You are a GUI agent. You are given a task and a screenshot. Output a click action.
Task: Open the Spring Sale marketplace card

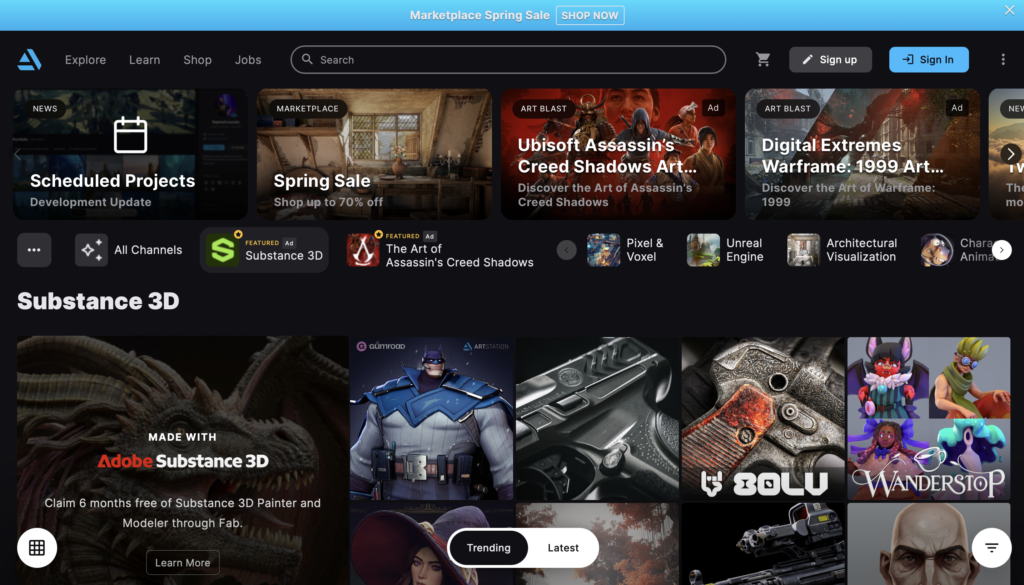point(374,154)
